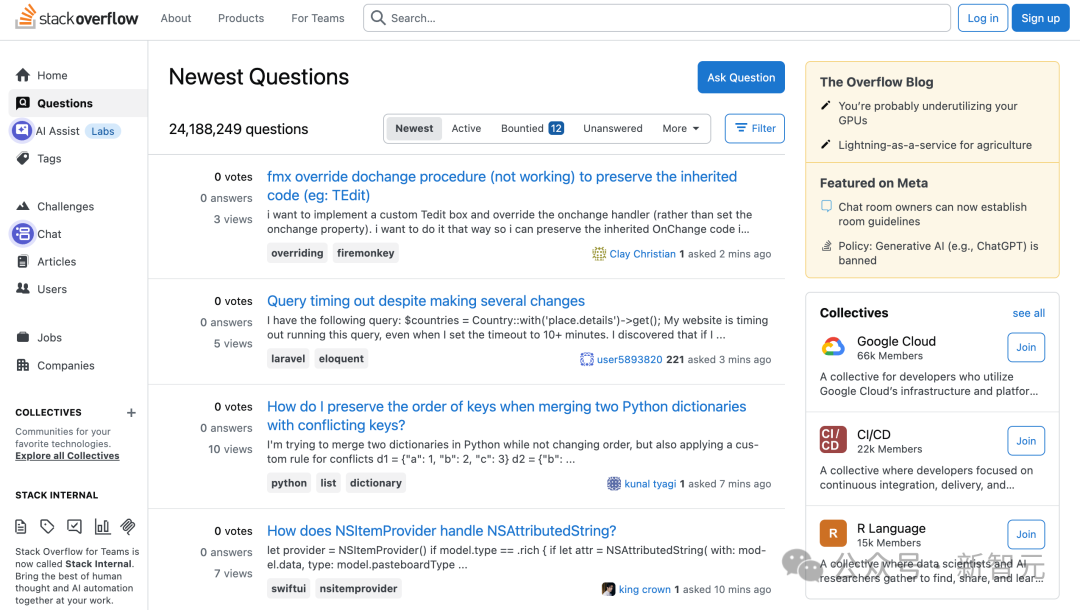Select the Unanswered questions tab
Image resolution: width=1080 pixels, height=610 pixels.
click(613, 129)
